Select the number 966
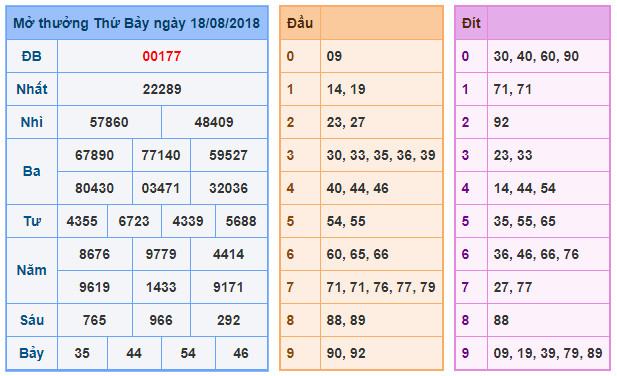This screenshot has width=617, height=376. click(161, 321)
